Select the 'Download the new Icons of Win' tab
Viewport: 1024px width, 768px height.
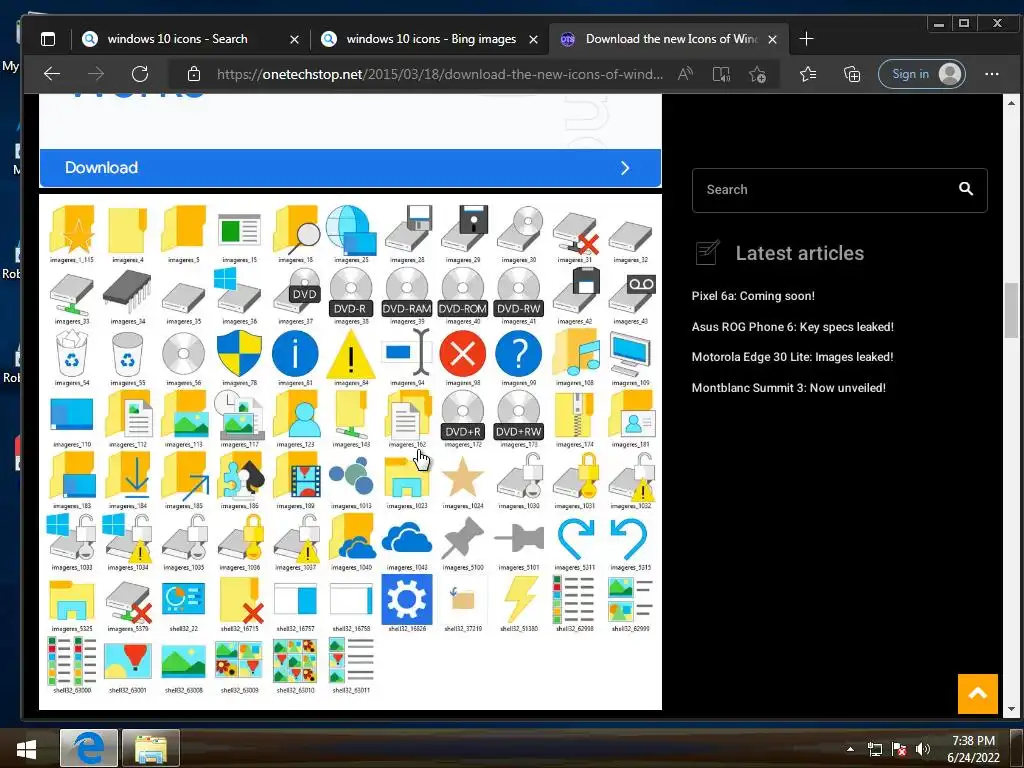point(669,39)
